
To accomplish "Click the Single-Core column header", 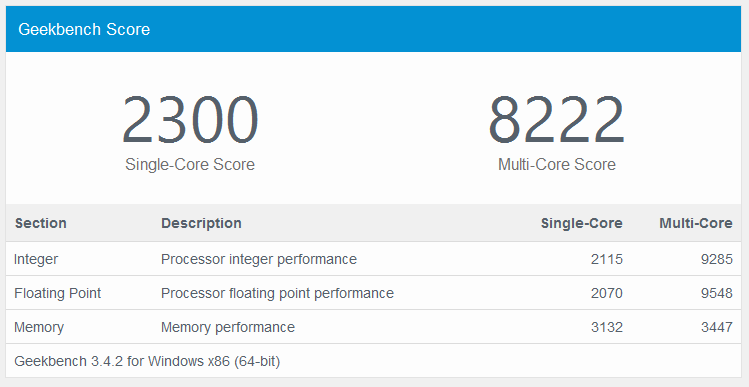I will coord(581,223).
